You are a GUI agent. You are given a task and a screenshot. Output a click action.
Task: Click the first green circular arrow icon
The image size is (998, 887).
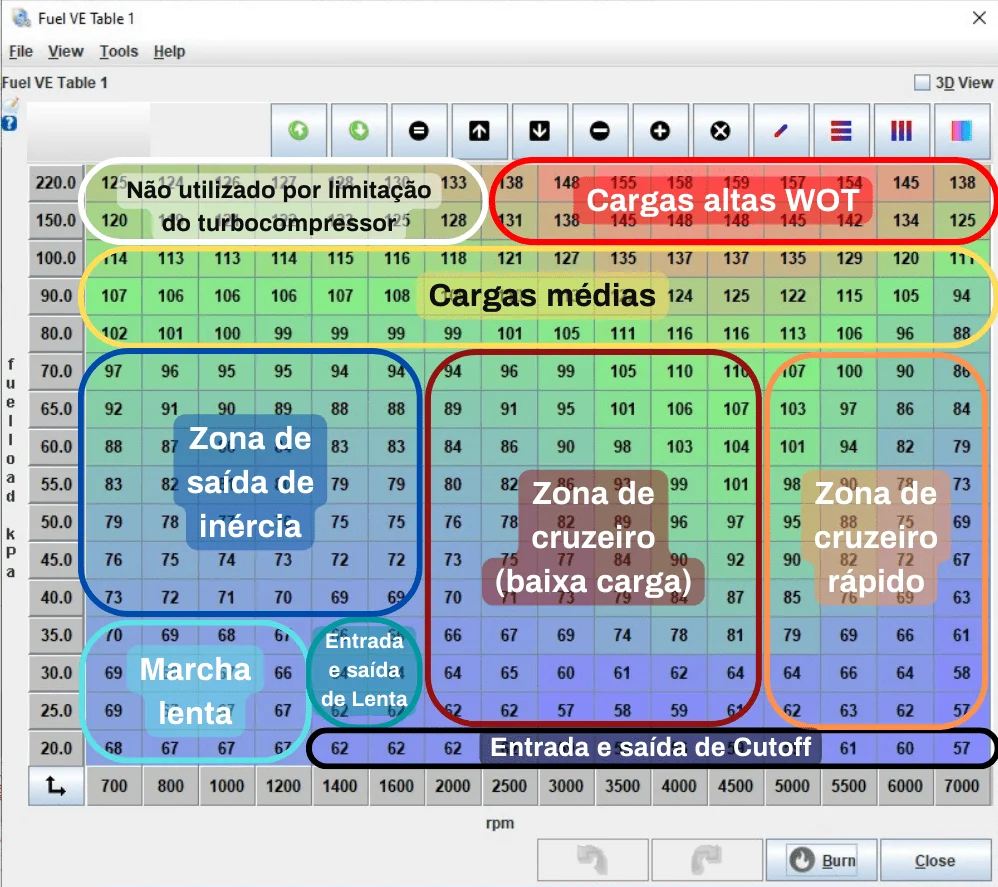(298, 131)
